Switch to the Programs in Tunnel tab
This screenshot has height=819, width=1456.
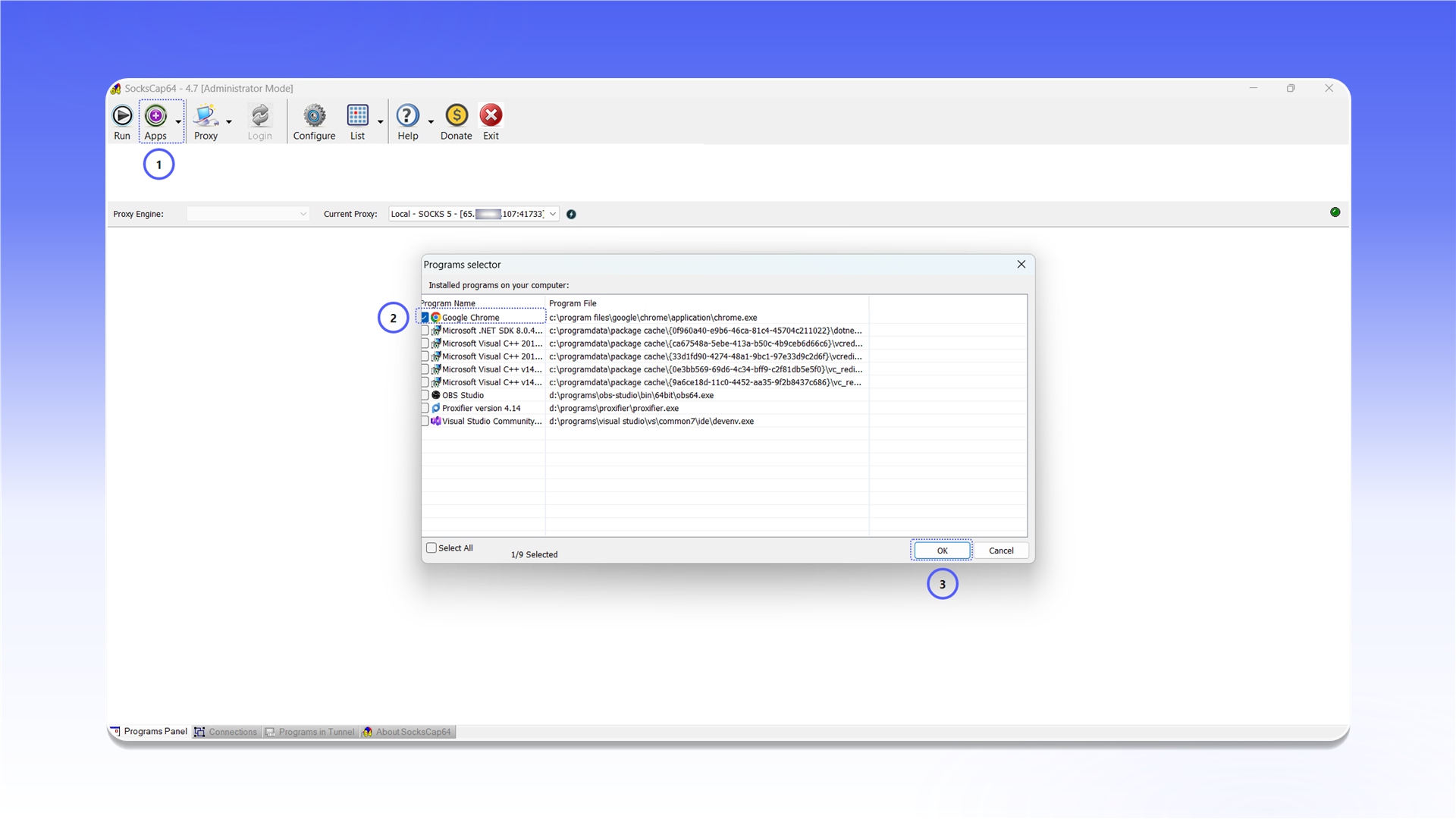310,732
